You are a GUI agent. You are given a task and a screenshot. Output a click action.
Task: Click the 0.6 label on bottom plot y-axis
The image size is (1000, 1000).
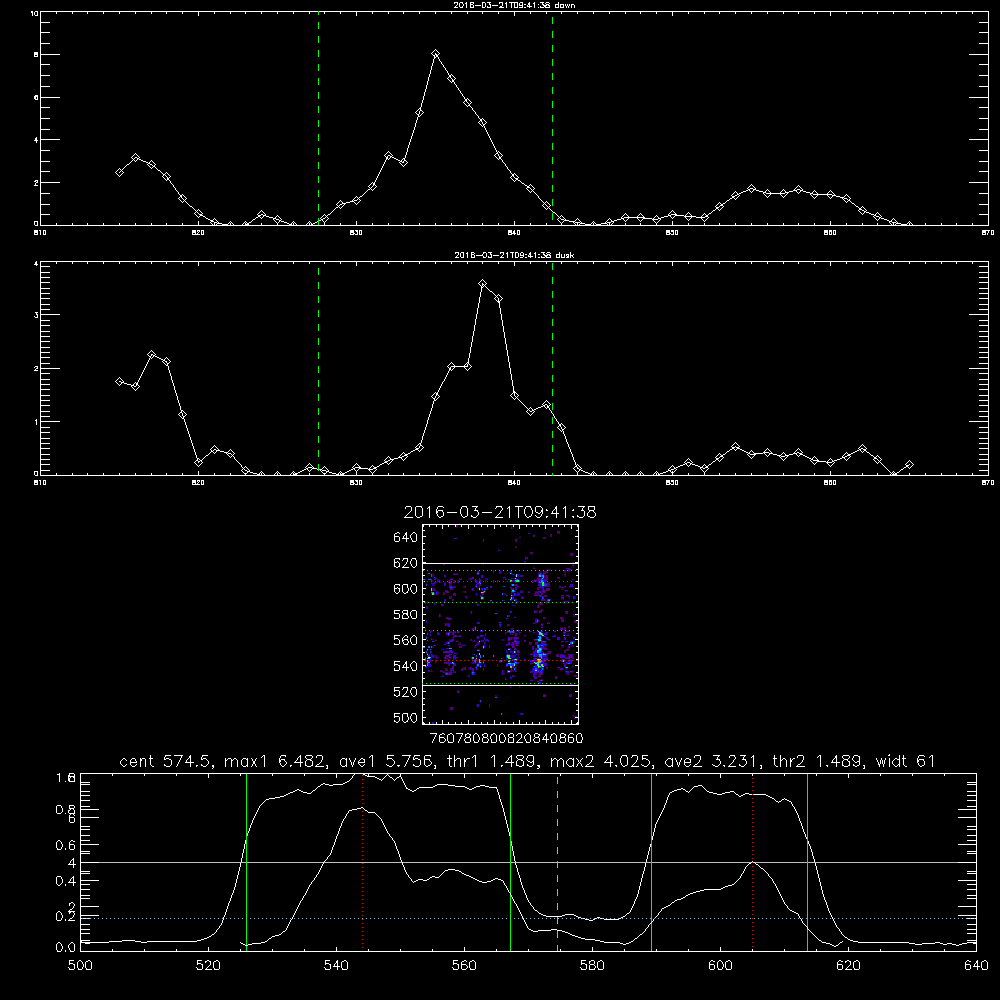pyautogui.click(x=66, y=845)
